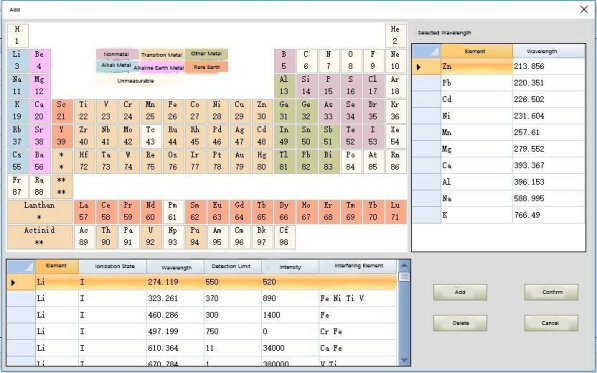Pick the U actinide cell number 92
Viewport: 597px width, 373px height.
pyautogui.click(x=150, y=236)
